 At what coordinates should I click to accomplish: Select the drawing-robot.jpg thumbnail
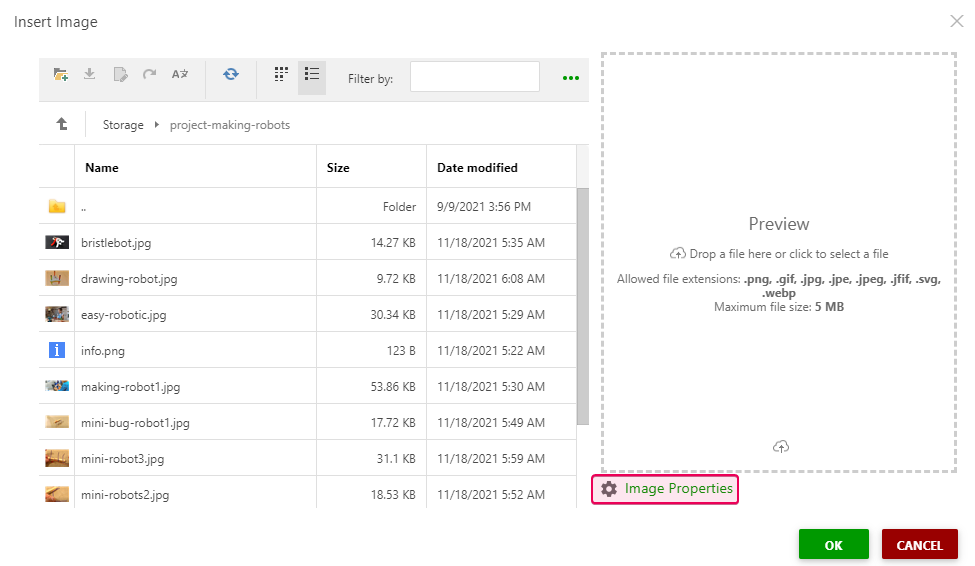(57, 279)
